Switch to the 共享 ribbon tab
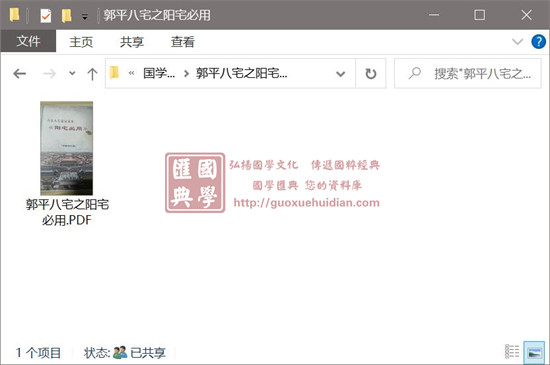The height and width of the screenshot is (365, 550). (x=132, y=42)
